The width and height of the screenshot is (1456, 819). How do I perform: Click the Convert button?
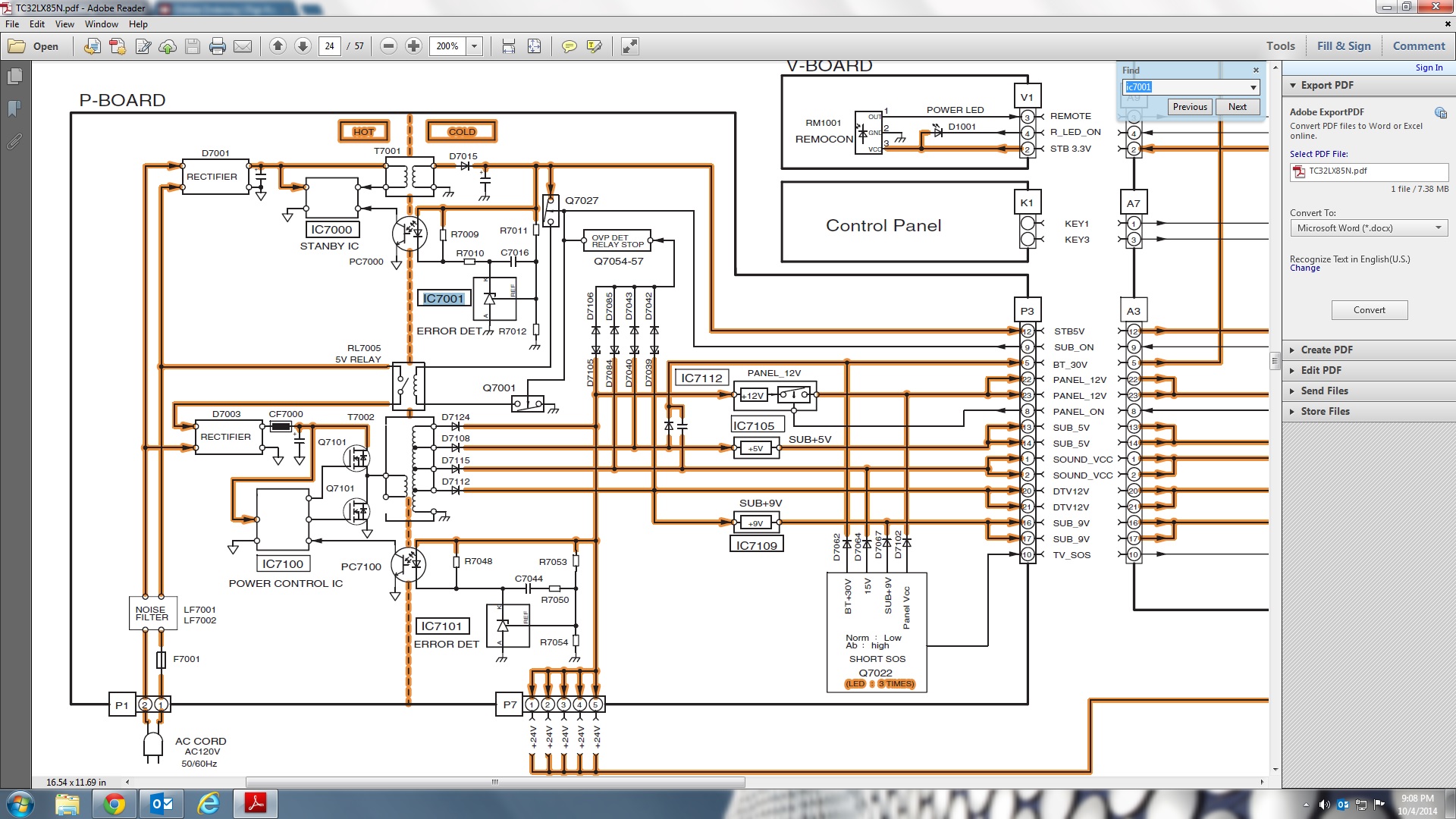click(1369, 310)
